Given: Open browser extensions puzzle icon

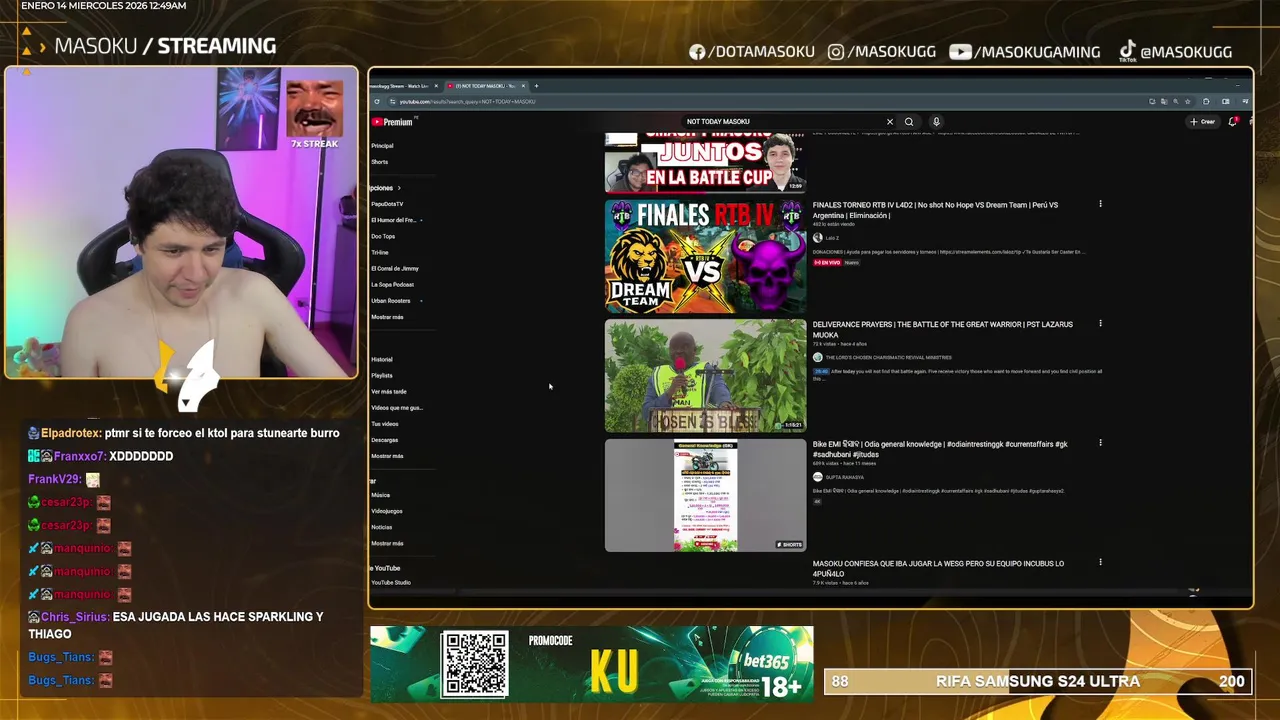Looking at the screenshot, I should coord(1206,101).
